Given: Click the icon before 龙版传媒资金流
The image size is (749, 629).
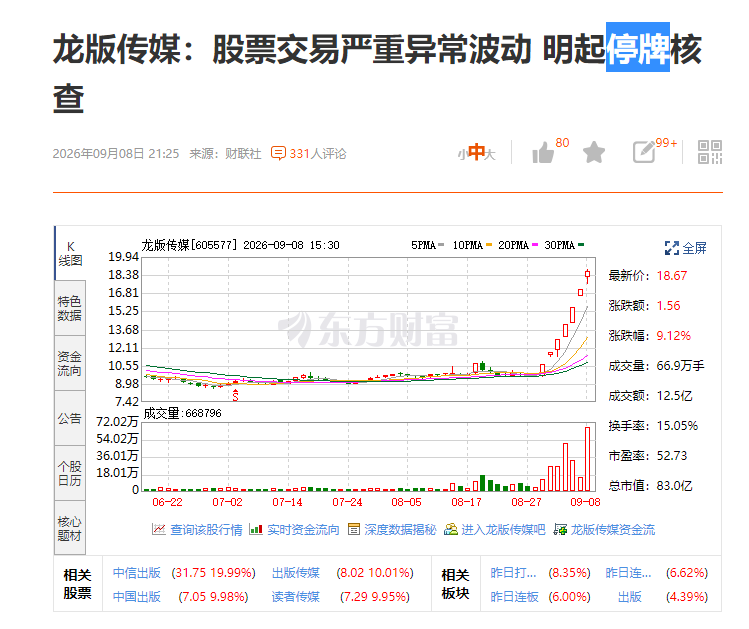Looking at the screenshot, I should [x=560, y=529].
